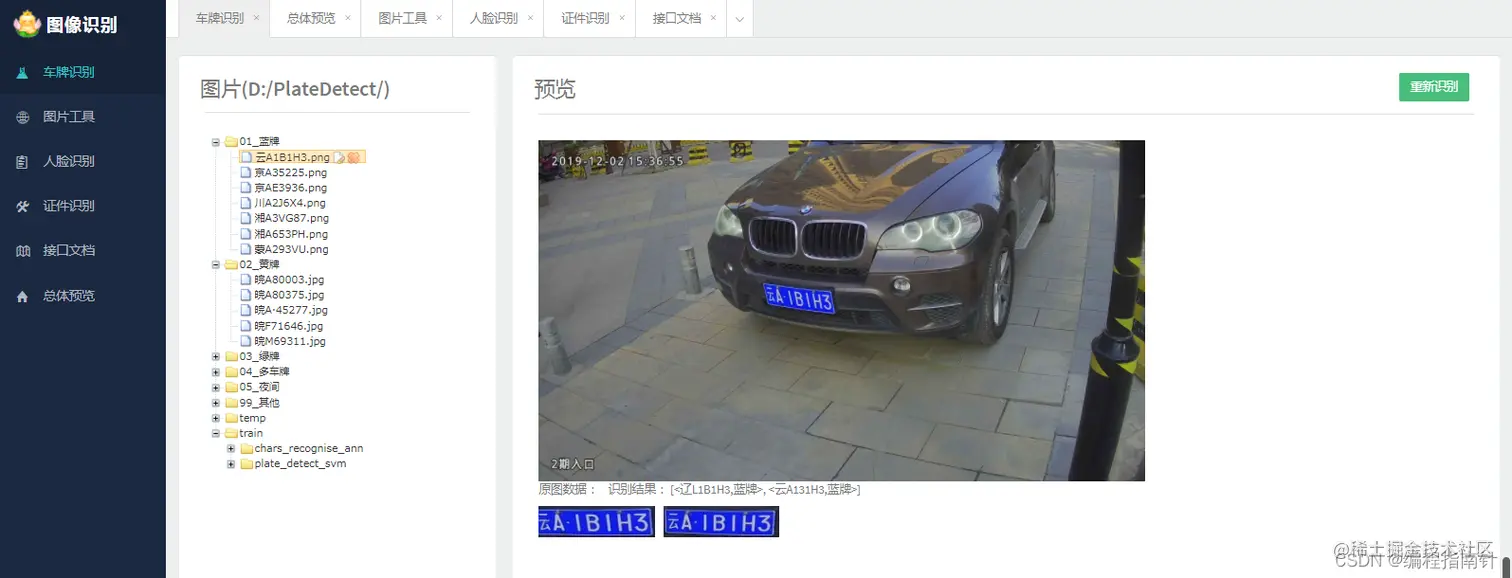Collapse the 01_蓝牌 folder
This screenshot has height=578, width=1512.
[x=215, y=142]
